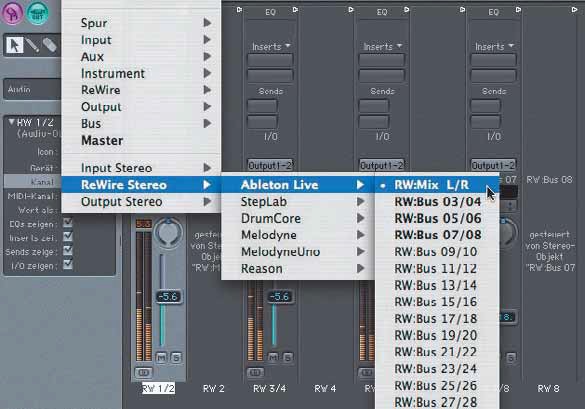The image size is (585, 409).
Task: Click the RW 8 channel name label
Action: tap(548, 389)
